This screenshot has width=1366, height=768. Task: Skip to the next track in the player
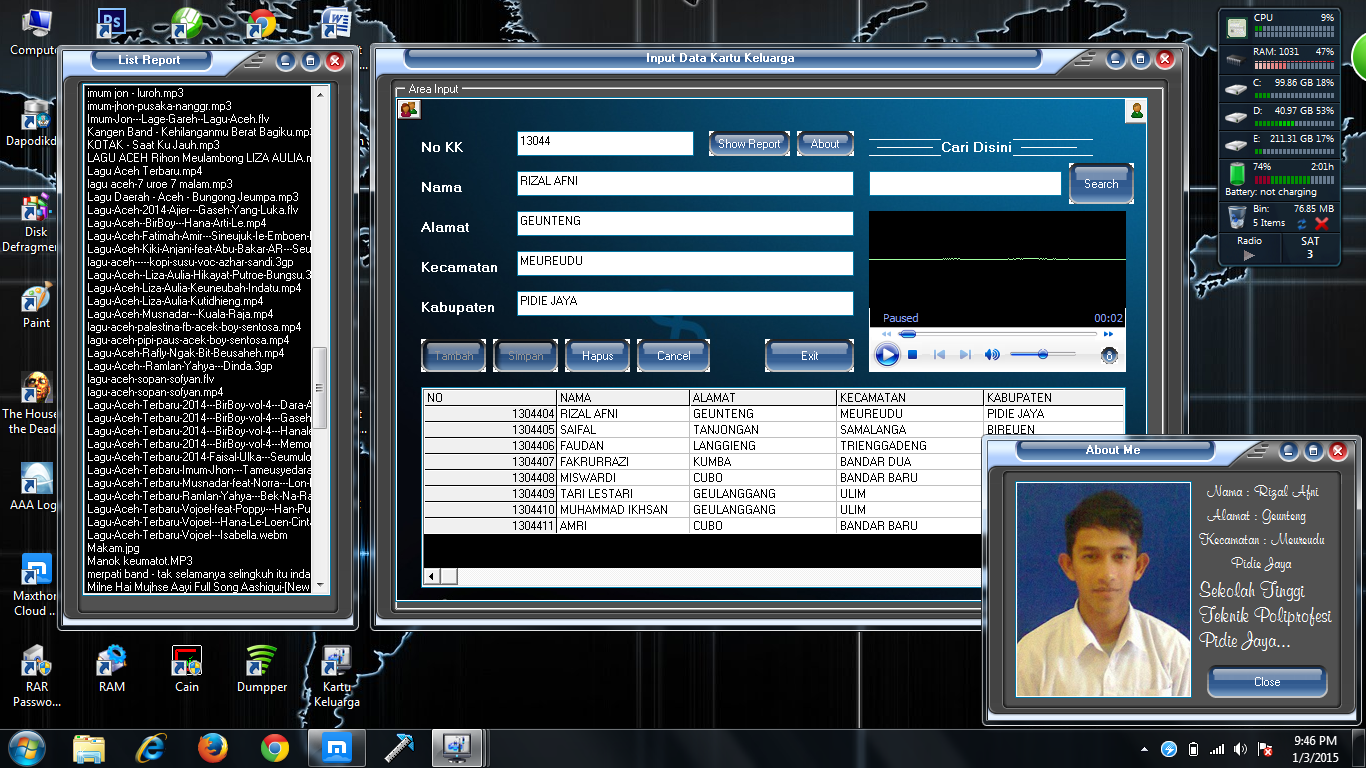tap(964, 354)
